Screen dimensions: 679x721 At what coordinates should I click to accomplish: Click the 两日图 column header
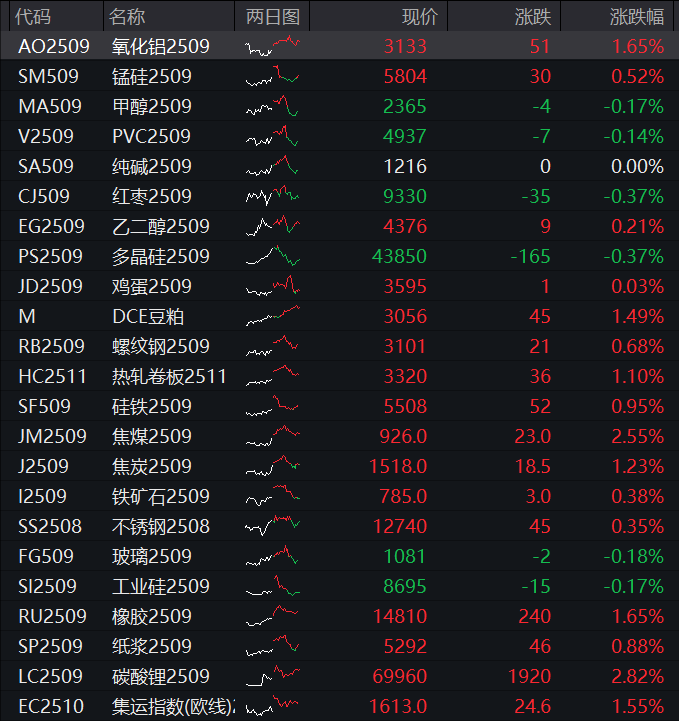pyautogui.click(x=272, y=17)
